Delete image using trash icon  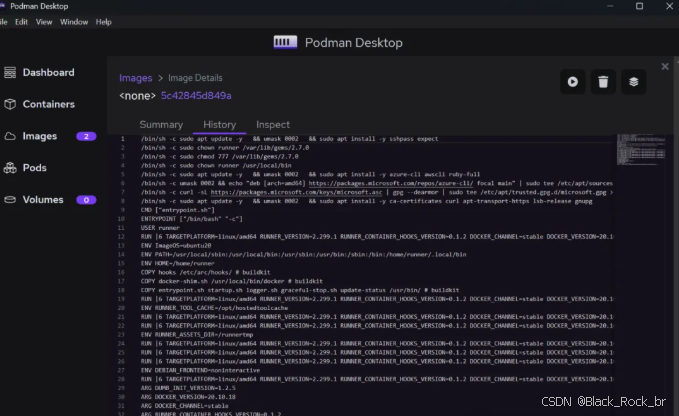(603, 82)
